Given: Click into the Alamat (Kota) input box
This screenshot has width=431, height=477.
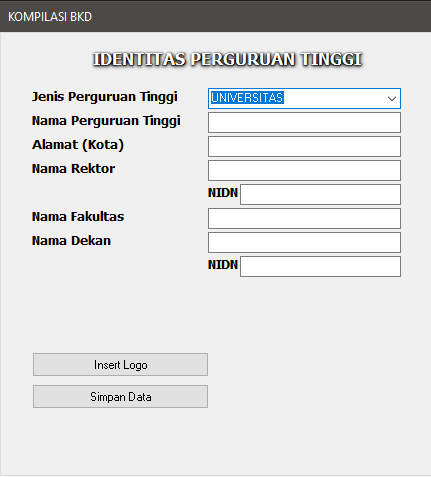Looking at the screenshot, I should coord(304,146).
